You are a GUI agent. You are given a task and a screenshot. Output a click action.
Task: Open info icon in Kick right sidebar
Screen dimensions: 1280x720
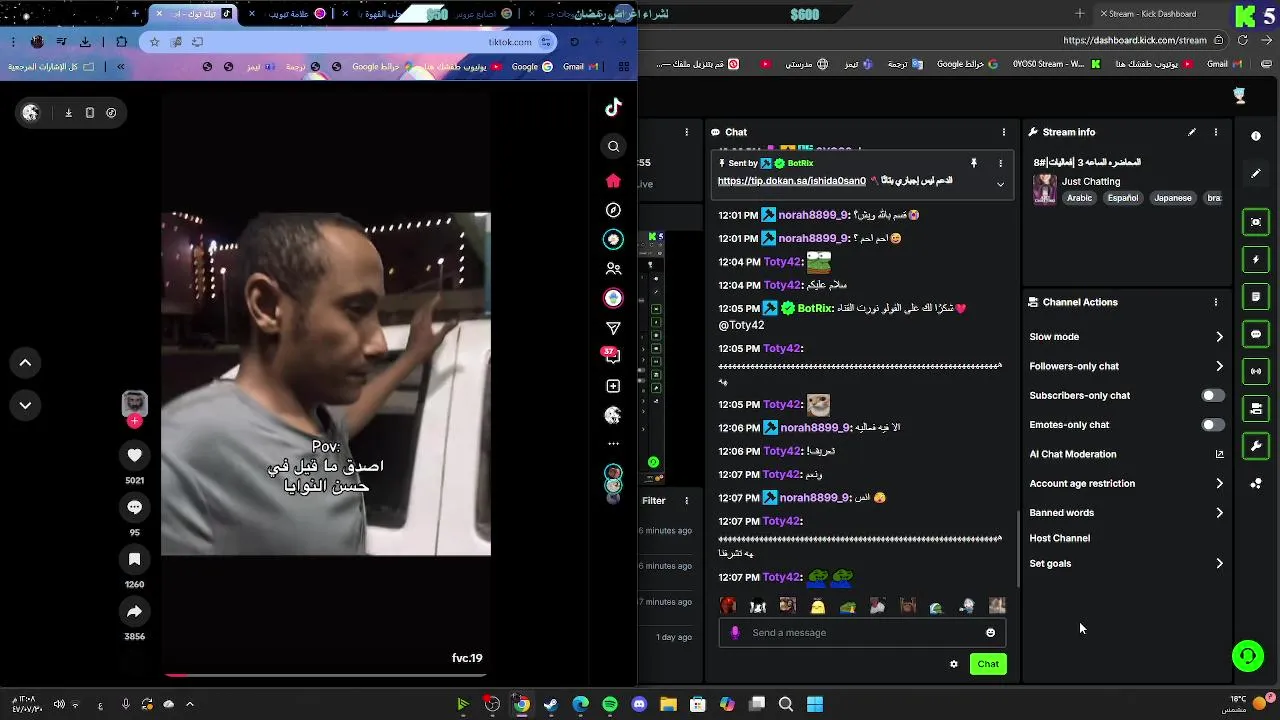pyautogui.click(x=1256, y=136)
